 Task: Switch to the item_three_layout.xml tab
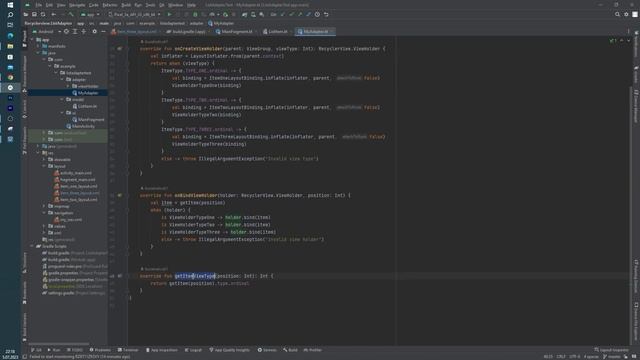[136, 31]
